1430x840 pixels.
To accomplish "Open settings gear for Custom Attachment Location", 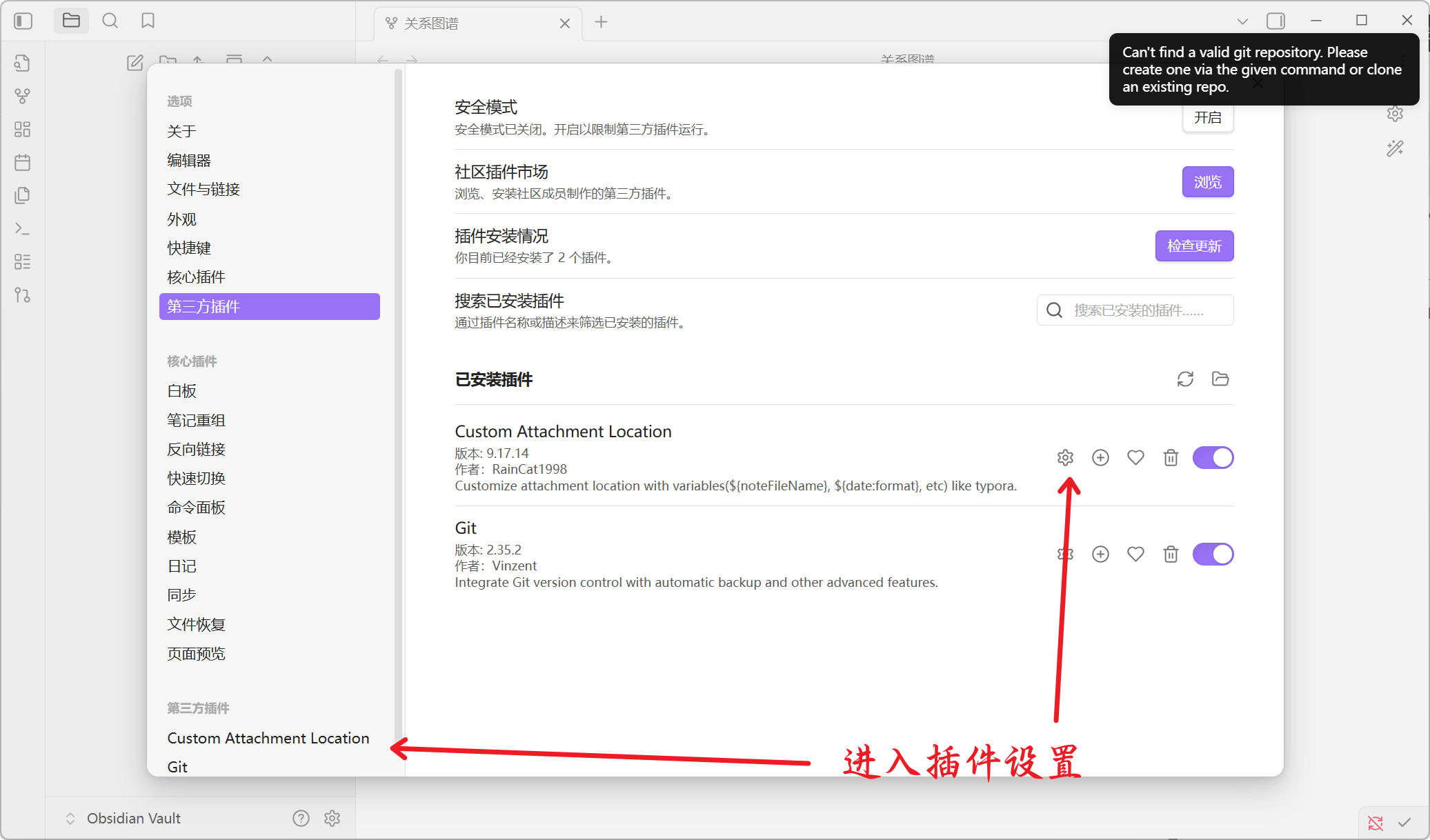I will coord(1065,457).
